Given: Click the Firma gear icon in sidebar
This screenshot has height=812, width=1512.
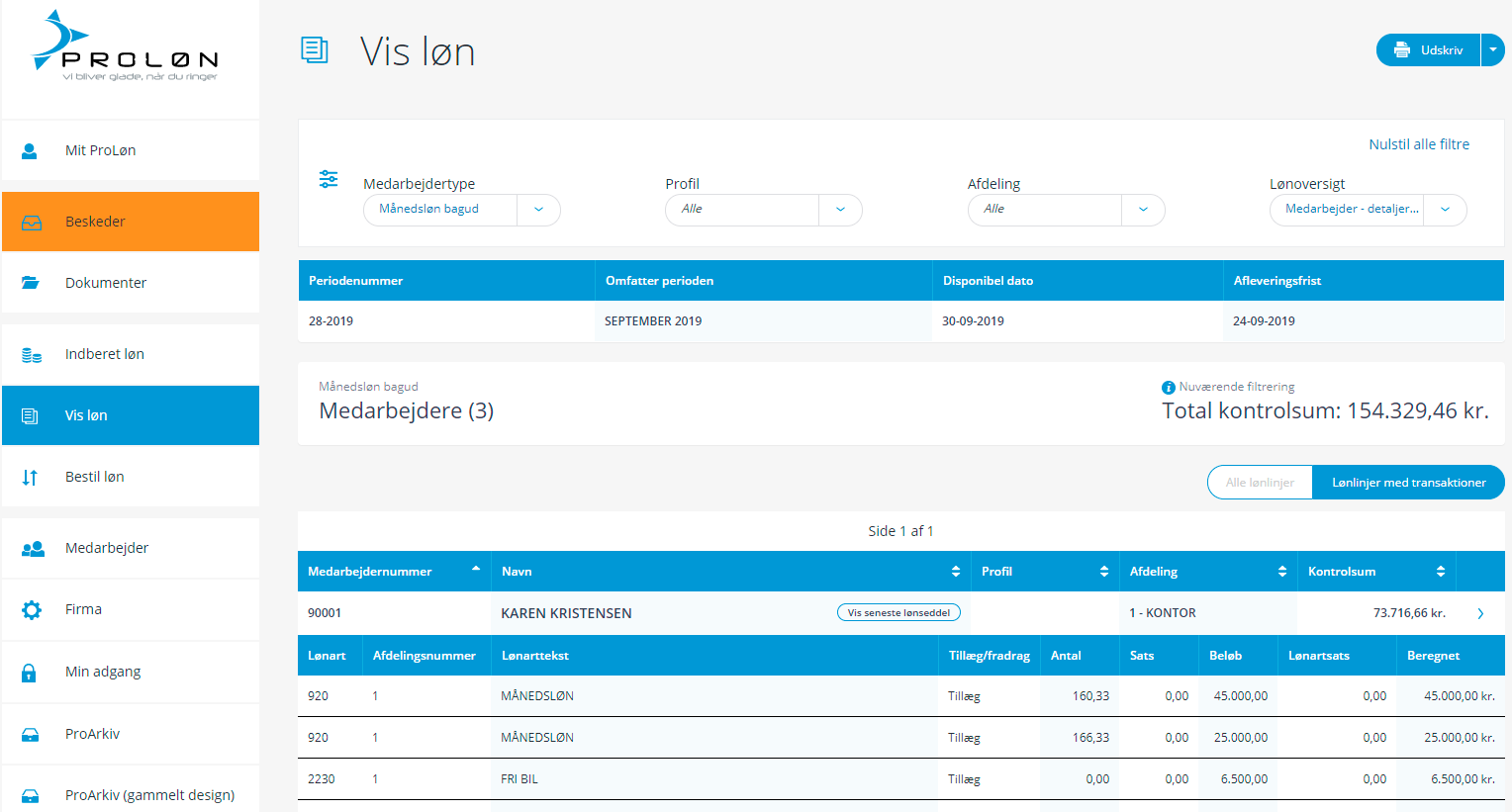Looking at the screenshot, I should coord(32,610).
